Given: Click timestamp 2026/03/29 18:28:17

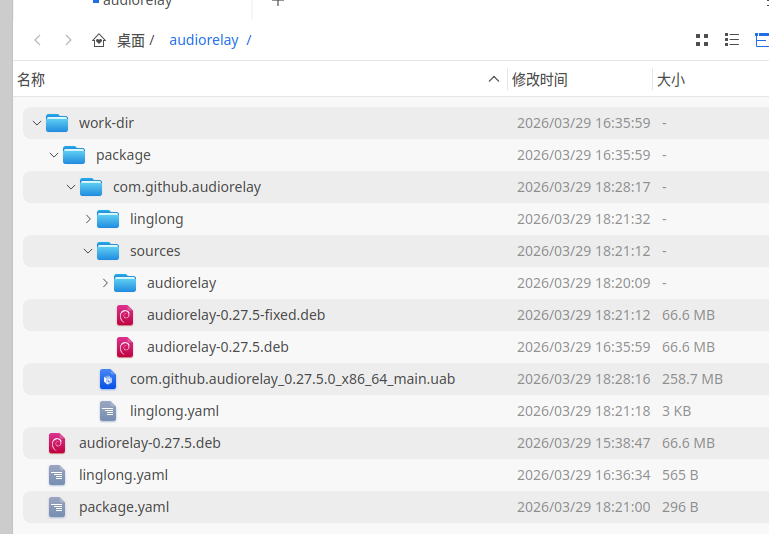Looking at the screenshot, I should (584, 187).
